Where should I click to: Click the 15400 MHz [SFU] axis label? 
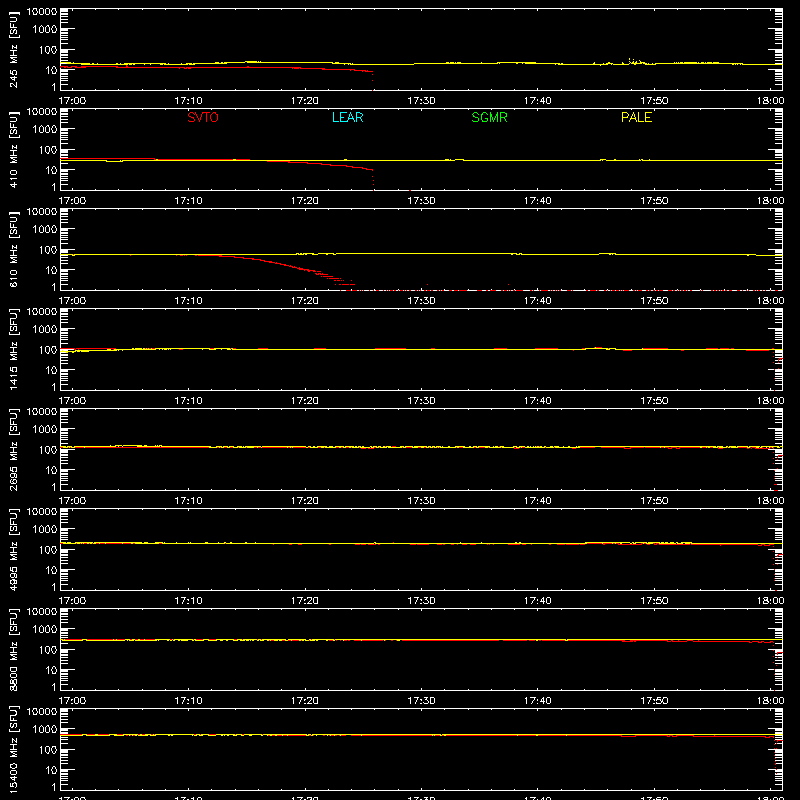[x=13, y=749]
